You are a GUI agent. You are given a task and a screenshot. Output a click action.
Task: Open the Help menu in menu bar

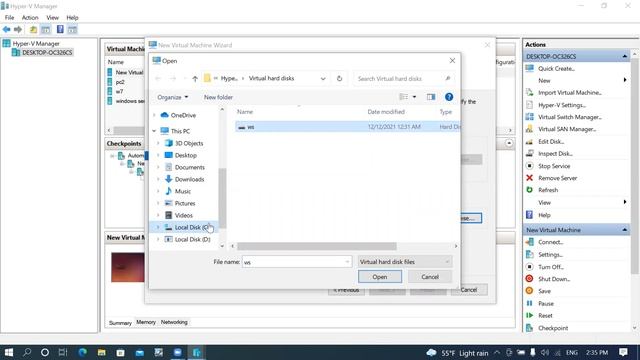coord(72,18)
